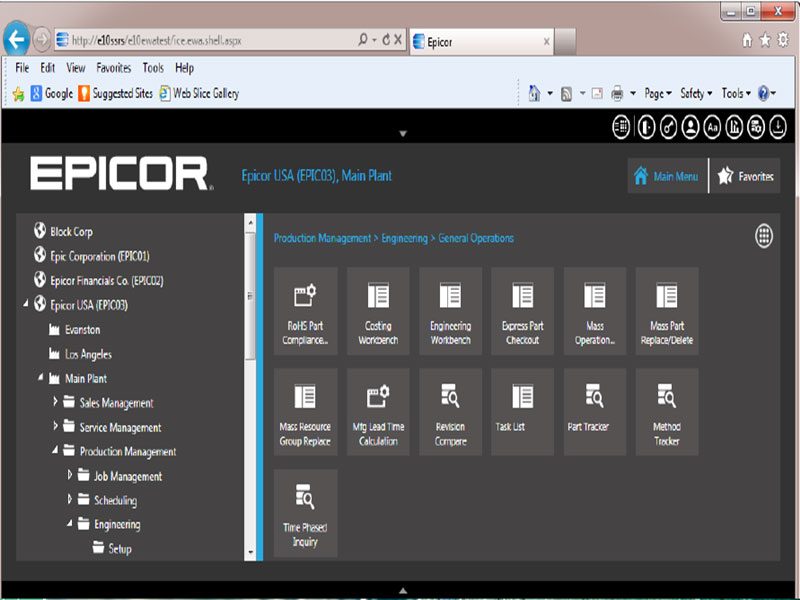Open the File menu
Screen dimensions: 800x600
point(22,68)
